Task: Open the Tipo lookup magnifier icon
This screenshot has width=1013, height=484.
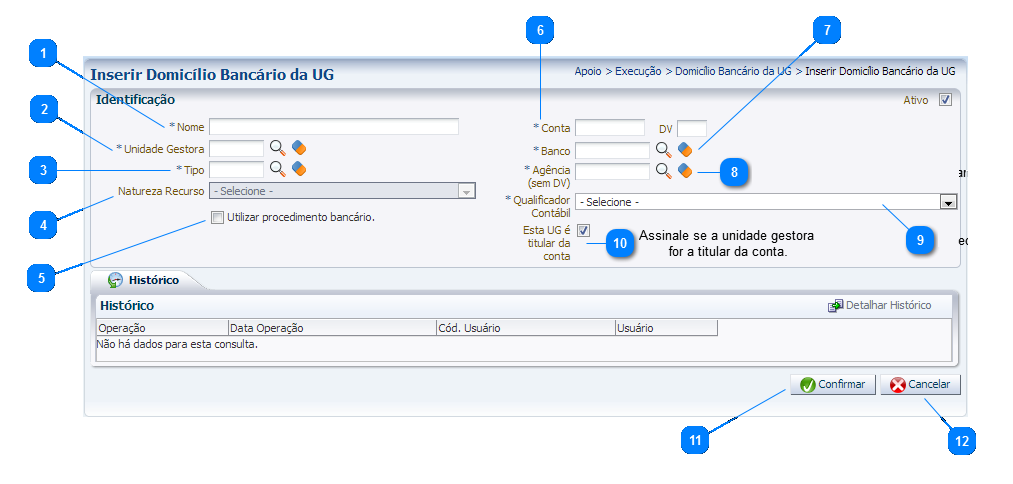Action: point(277,169)
